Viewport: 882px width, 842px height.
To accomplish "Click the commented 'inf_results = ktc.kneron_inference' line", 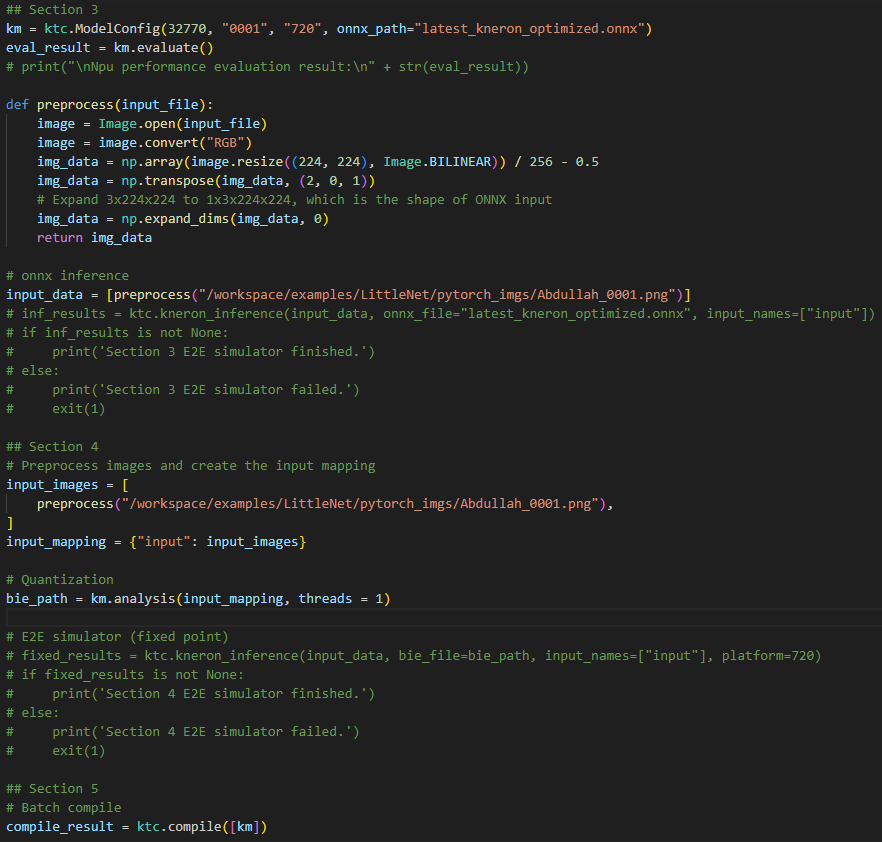I will pos(440,314).
